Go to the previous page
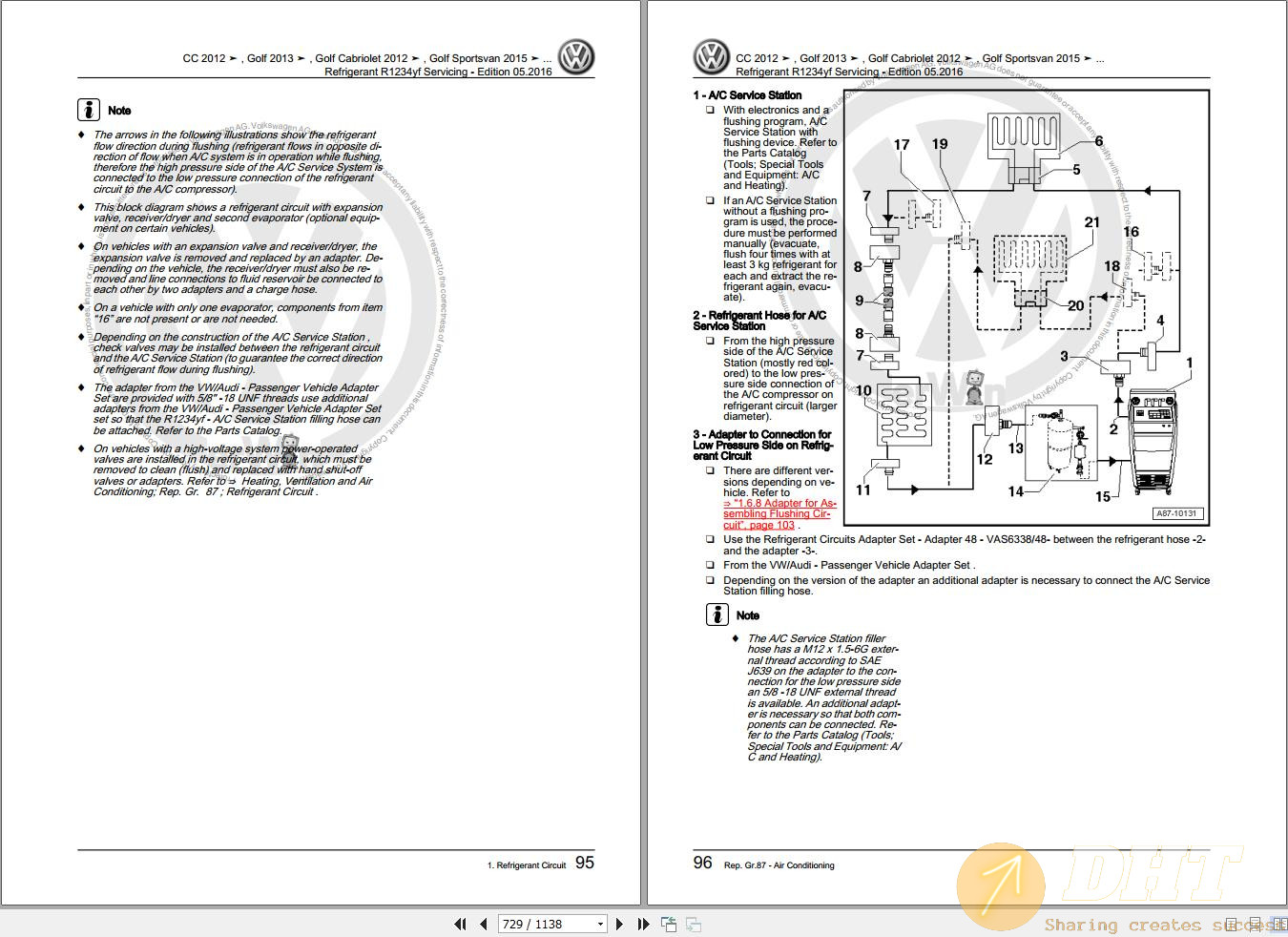Image resolution: width=1288 pixels, height=937 pixels. click(x=484, y=924)
